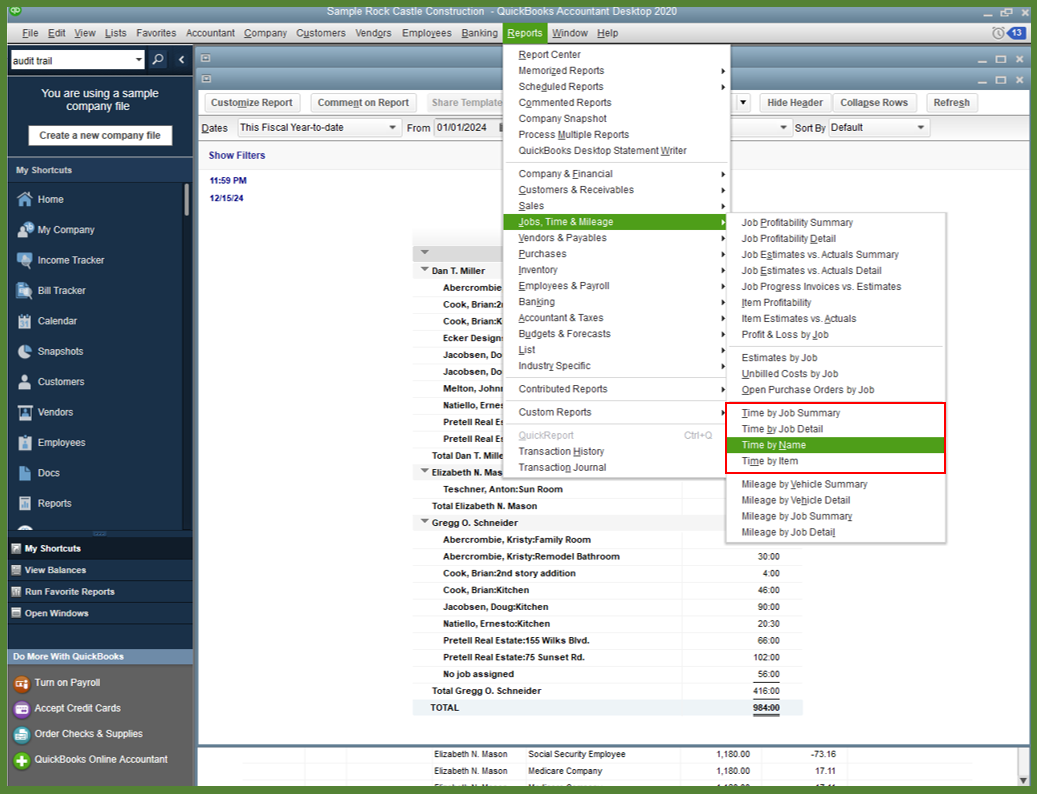Click the search input field
The width and height of the screenshot is (1037, 794).
point(72,60)
